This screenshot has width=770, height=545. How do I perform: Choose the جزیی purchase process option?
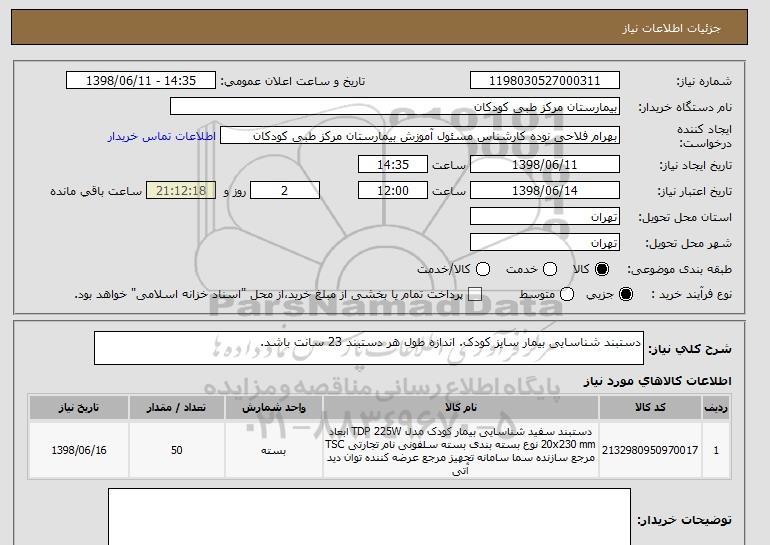tap(626, 295)
